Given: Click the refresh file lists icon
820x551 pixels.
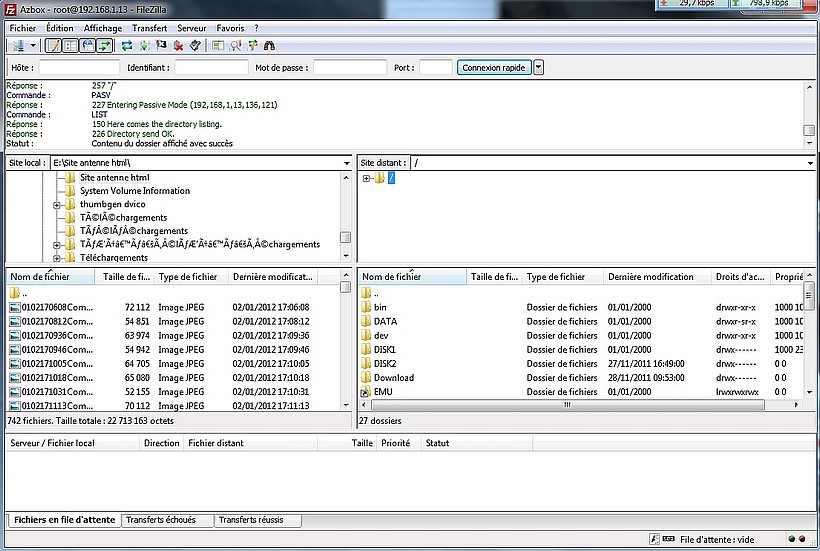Looking at the screenshot, I should pyautogui.click(x=127, y=46).
